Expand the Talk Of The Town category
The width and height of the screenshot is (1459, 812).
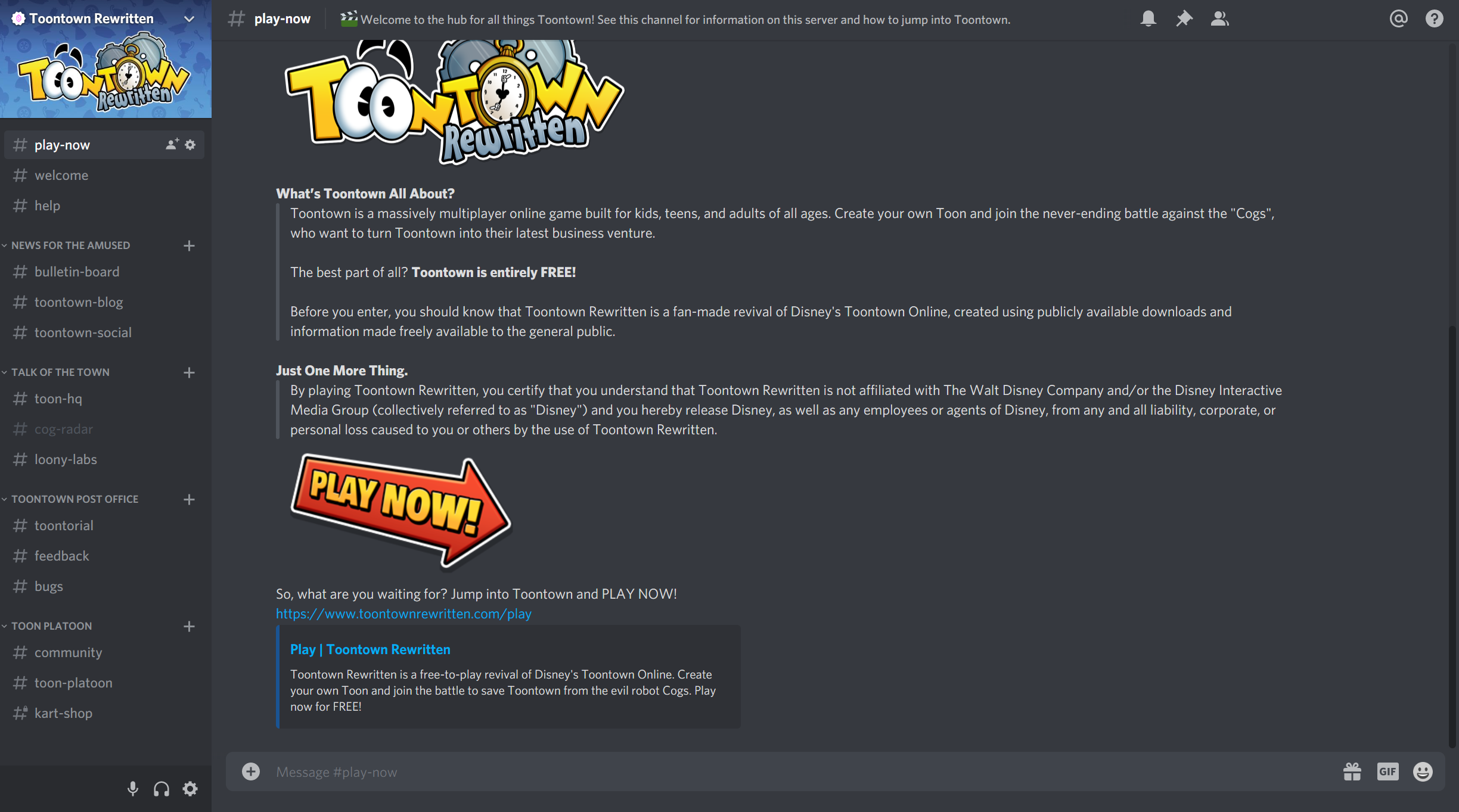(x=60, y=372)
